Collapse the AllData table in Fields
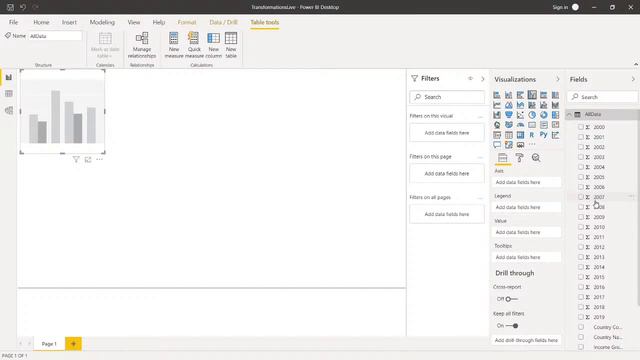This screenshot has width=640, height=360. (x=569, y=115)
